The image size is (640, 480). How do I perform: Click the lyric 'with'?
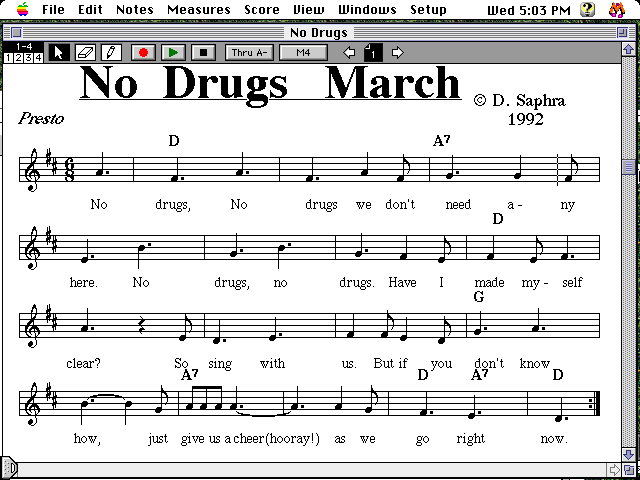pyautogui.click(x=272, y=363)
